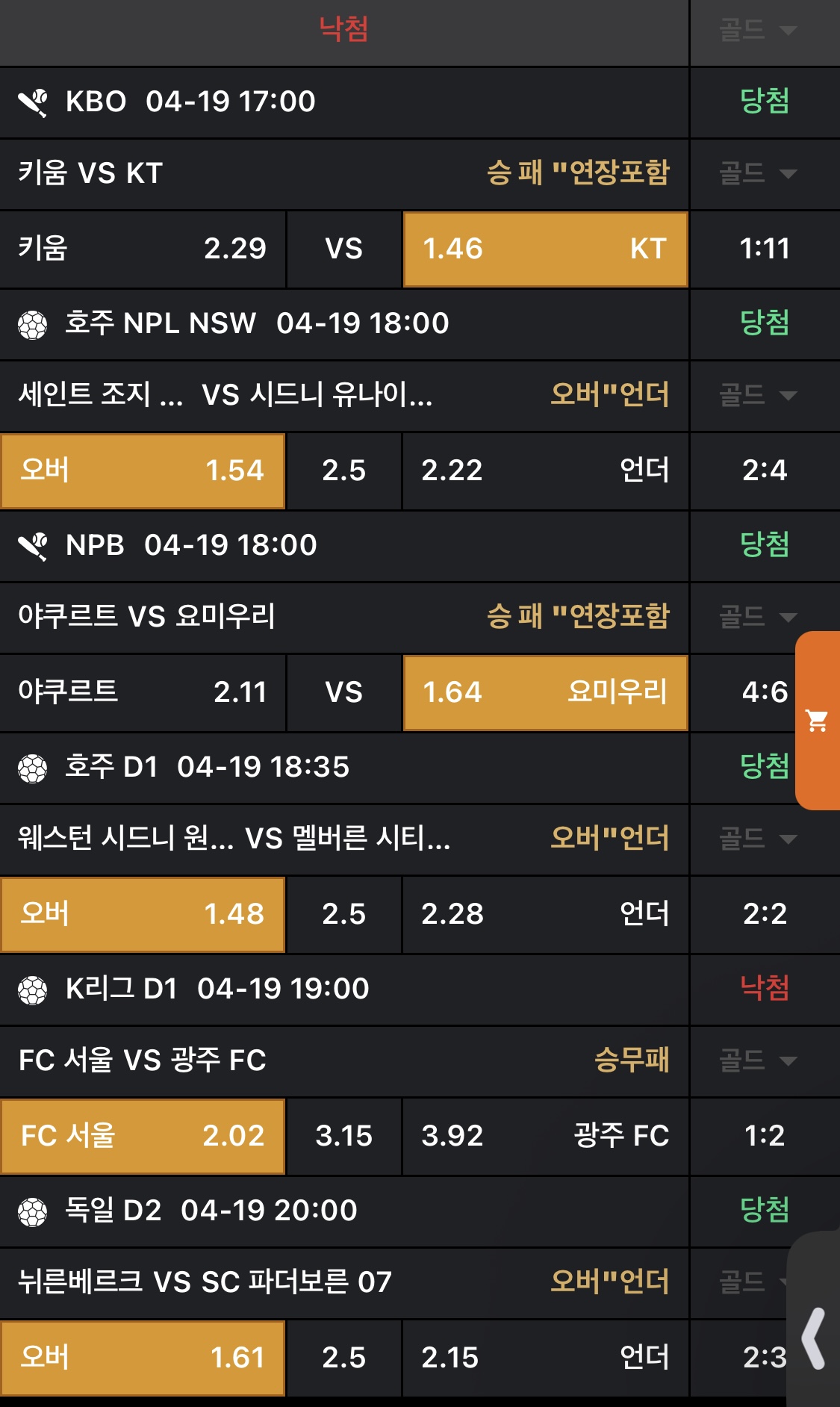Tap the baseball icon beside KBO
840x1407 pixels.
point(33,102)
